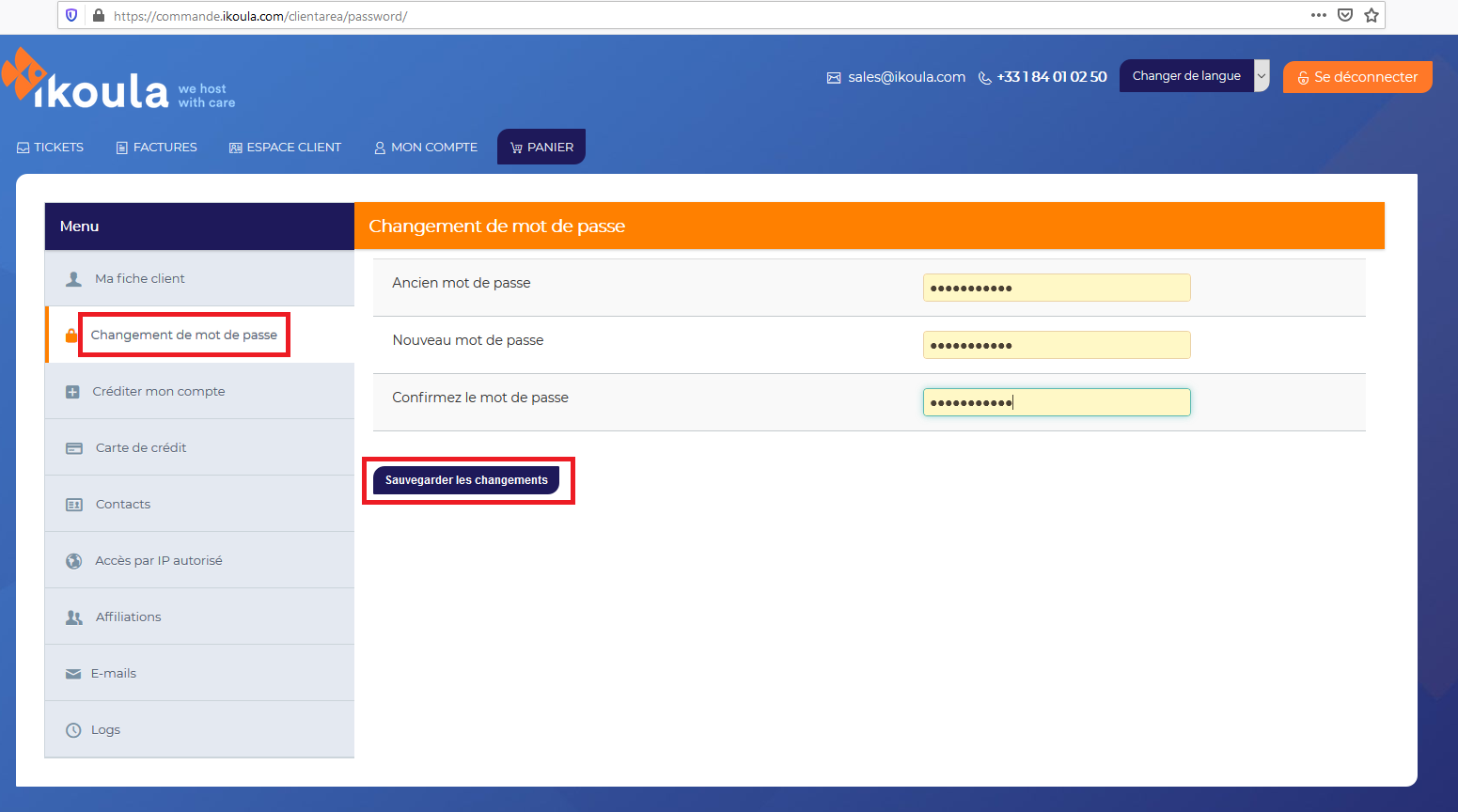Click the Affiliations people icon
1458x812 pixels.
[x=74, y=617]
